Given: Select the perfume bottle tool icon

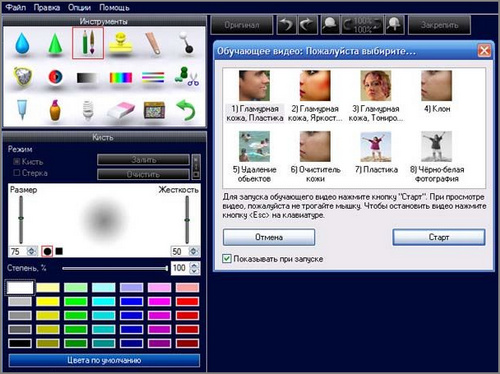Looking at the screenshot, I should pyautogui.click(x=55, y=110).
